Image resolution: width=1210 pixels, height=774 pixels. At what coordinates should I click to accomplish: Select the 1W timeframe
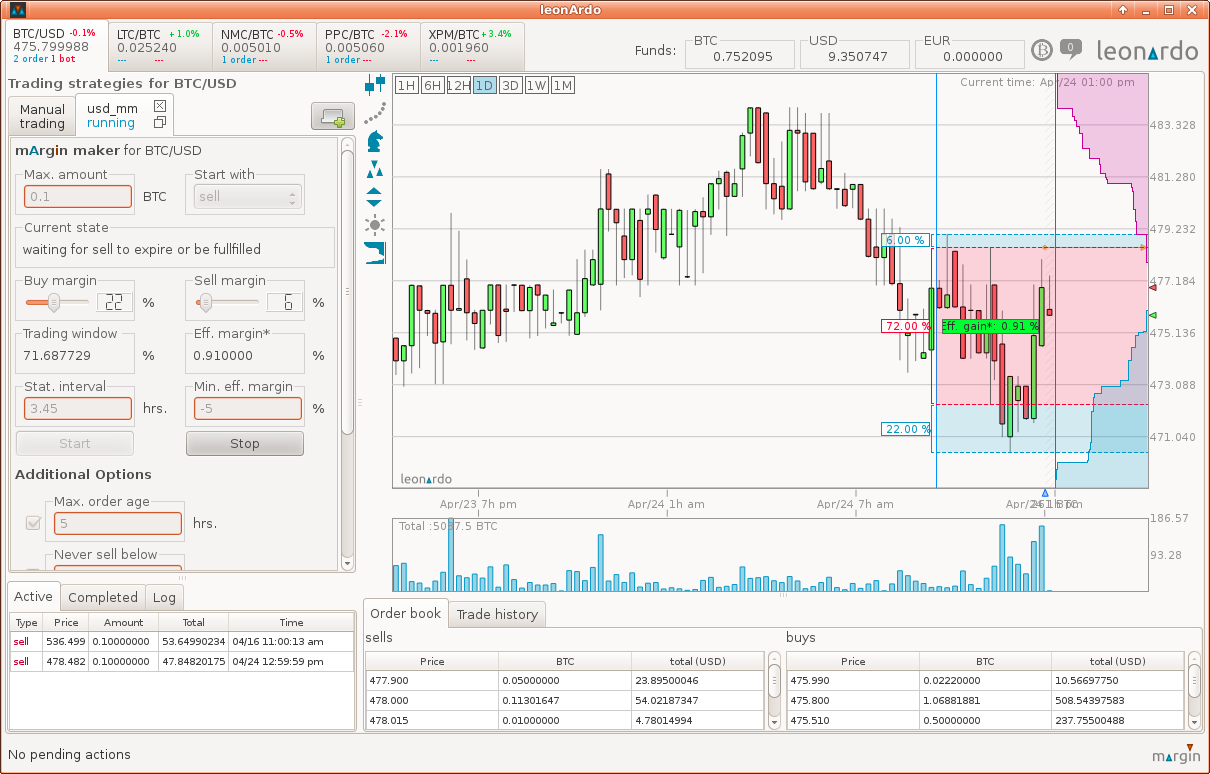pos(537,86)
